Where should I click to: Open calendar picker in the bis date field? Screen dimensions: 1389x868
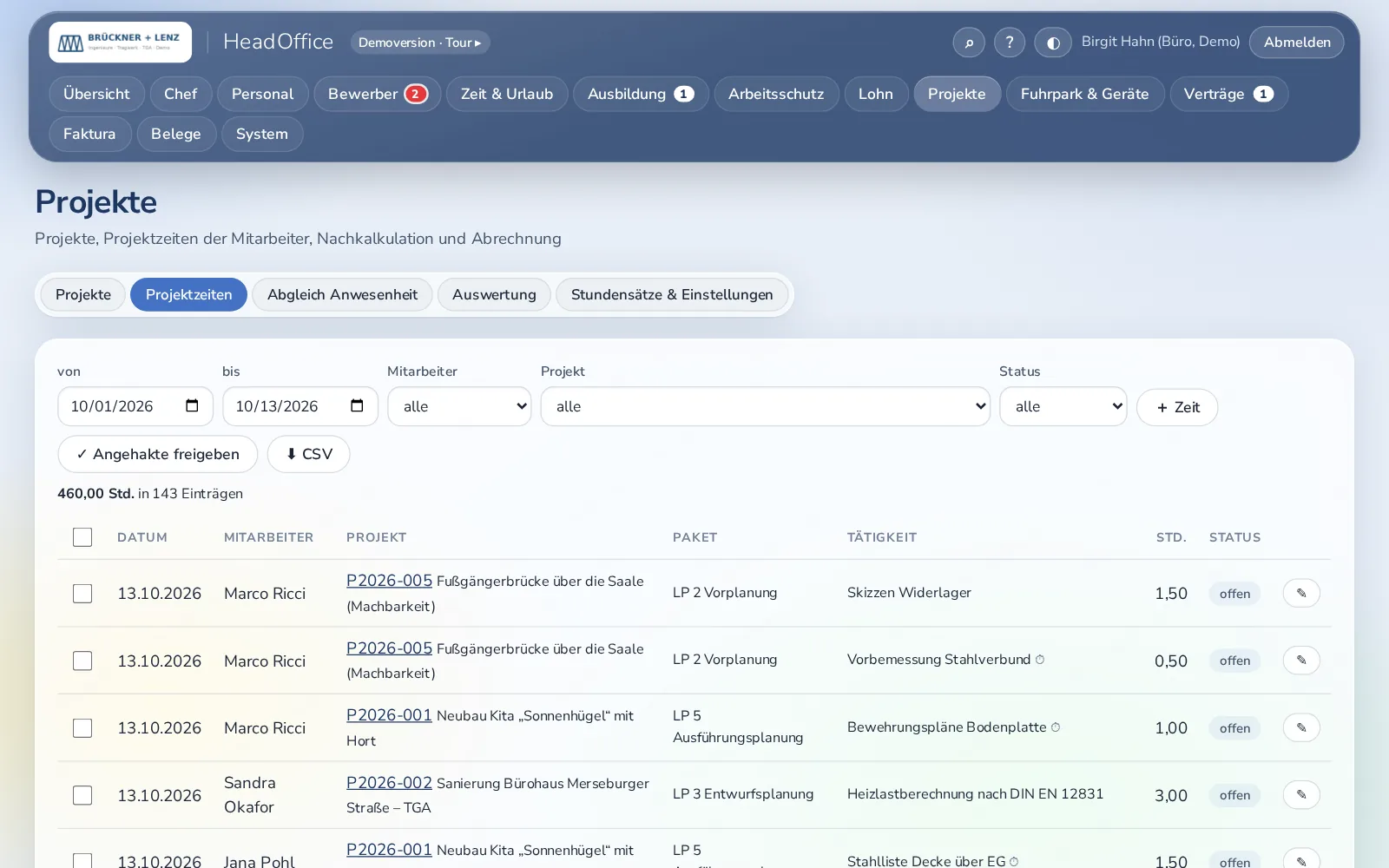pos(357,406)
